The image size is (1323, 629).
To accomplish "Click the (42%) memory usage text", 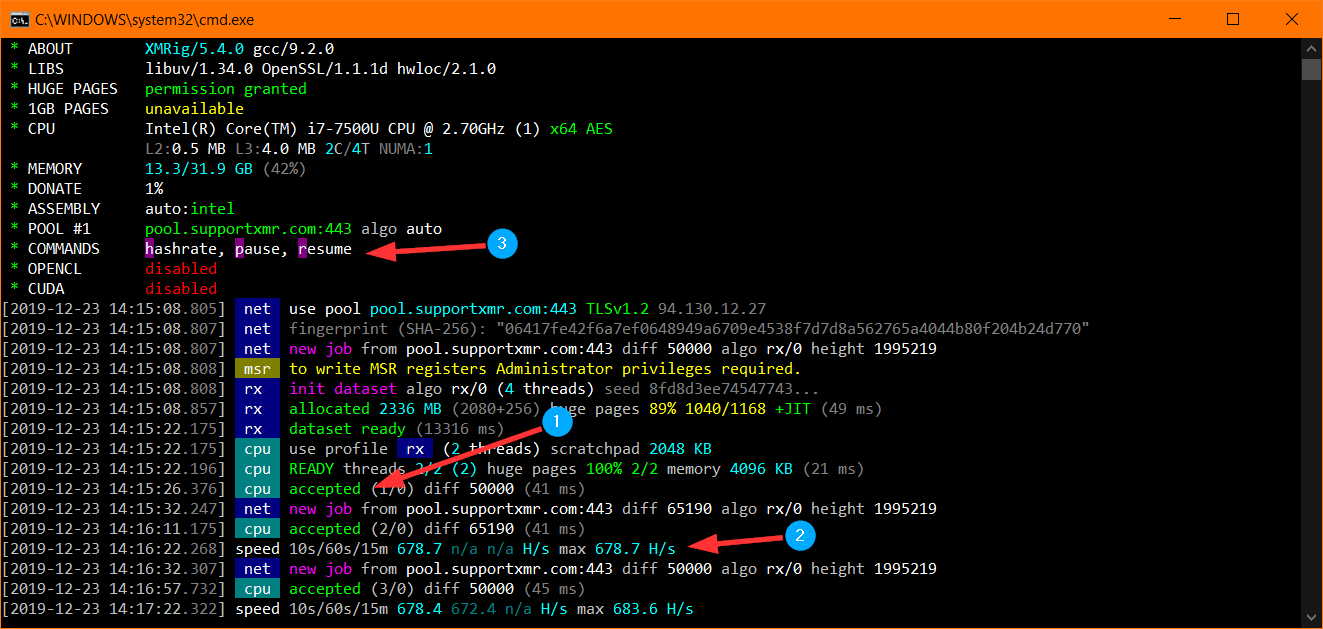I will [284, 168].
